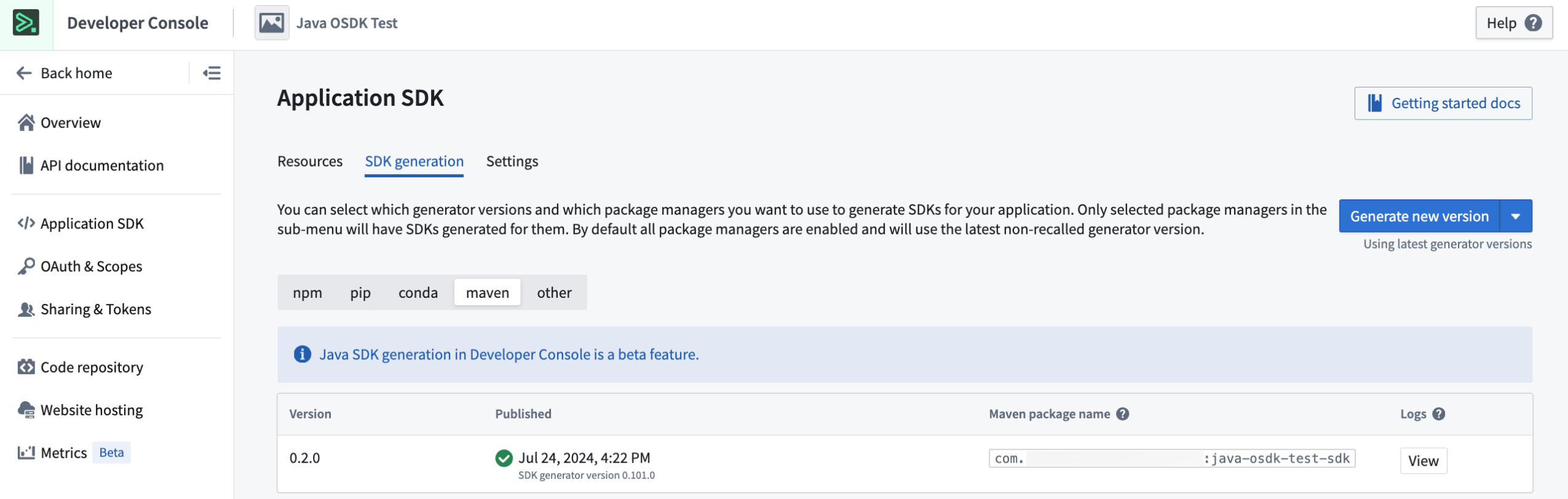Click the Getting started docs book icon
The image size is (1568, 499).
click(x=1374, y=103)
